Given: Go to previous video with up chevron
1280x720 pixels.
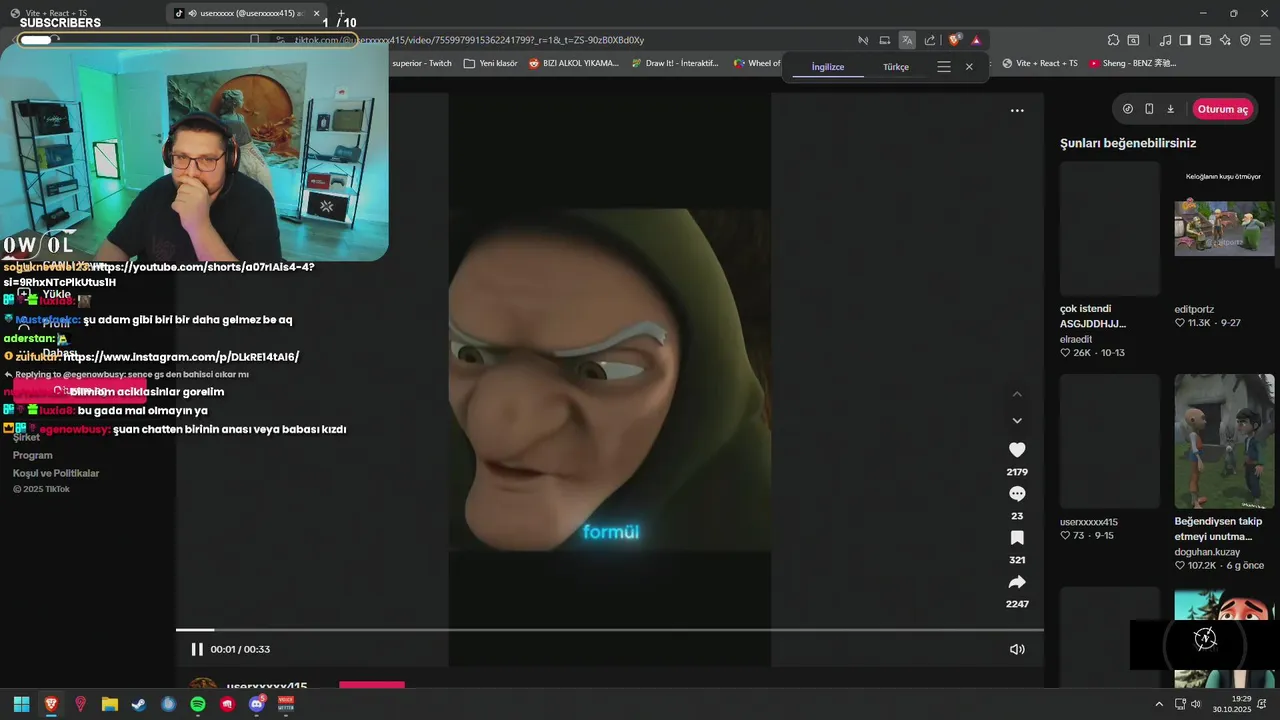Looking at the screenshot, I should point(1017,394).
